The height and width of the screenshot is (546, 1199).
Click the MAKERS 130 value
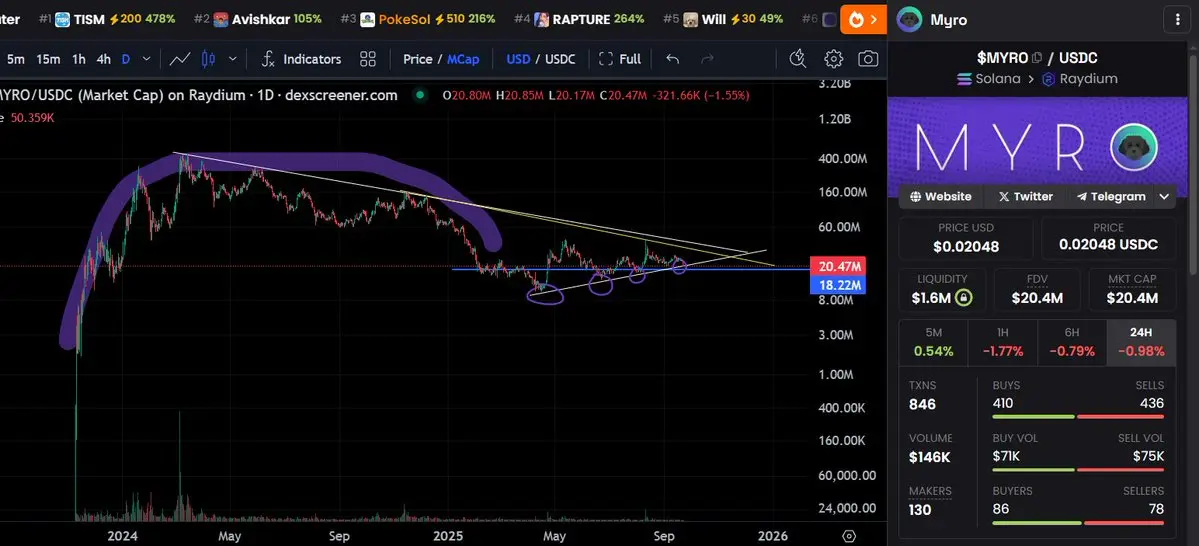[920, 509]
